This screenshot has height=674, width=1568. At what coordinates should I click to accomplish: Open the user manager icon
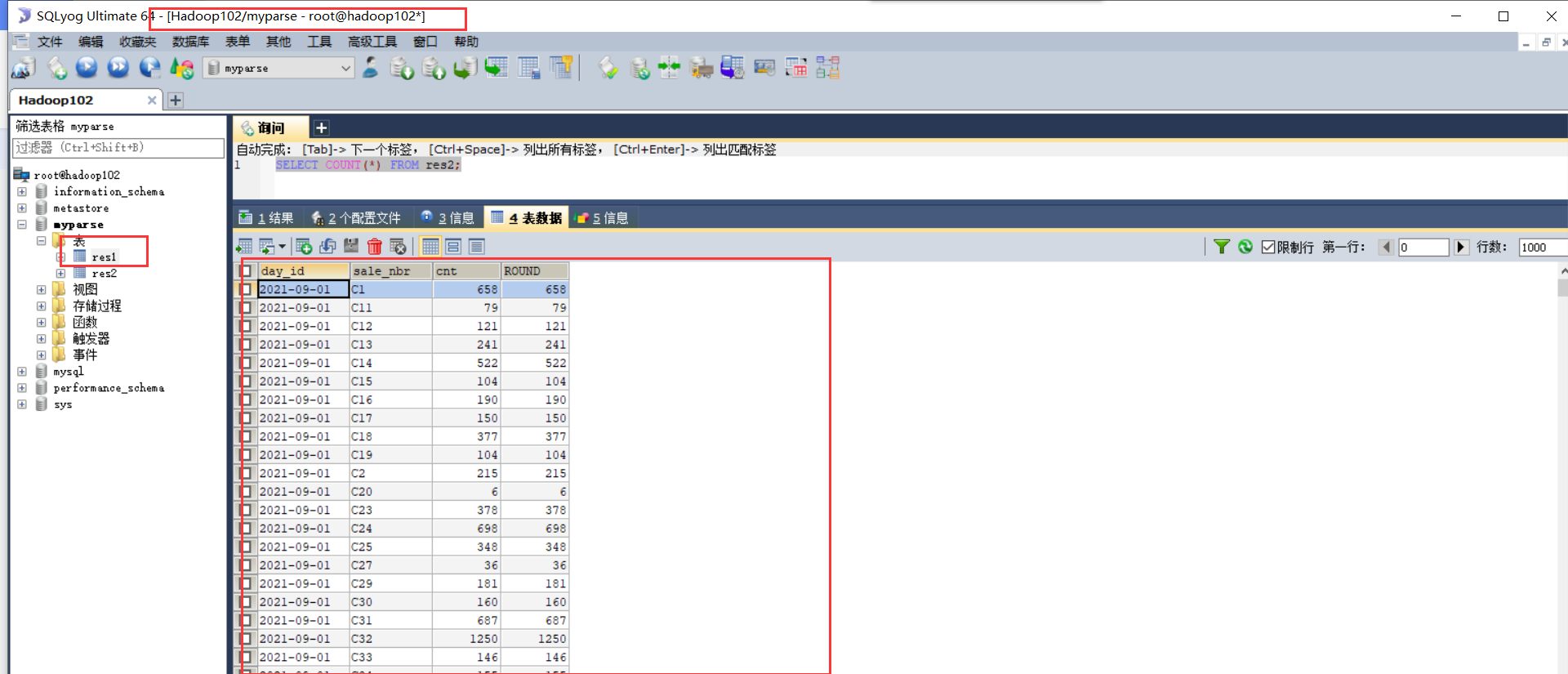(x=370, y=68)
